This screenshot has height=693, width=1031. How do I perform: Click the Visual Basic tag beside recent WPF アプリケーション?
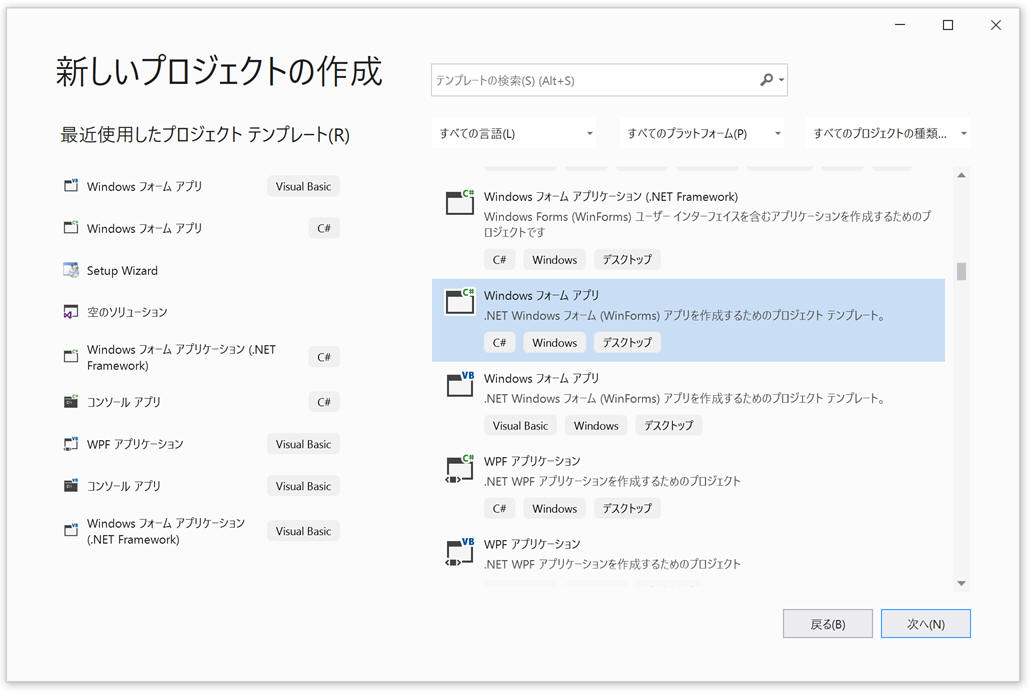pyautogui.click(x=303, y=444)
